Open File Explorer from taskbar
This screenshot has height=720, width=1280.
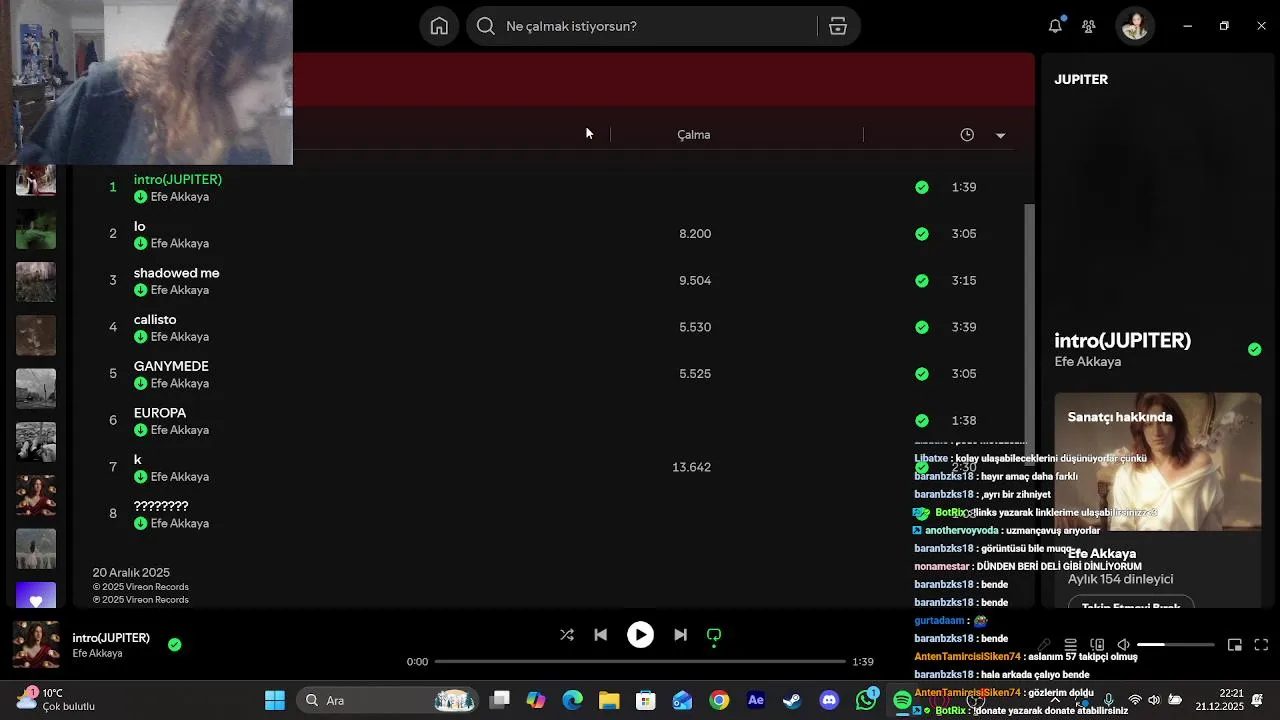(609, 700)
